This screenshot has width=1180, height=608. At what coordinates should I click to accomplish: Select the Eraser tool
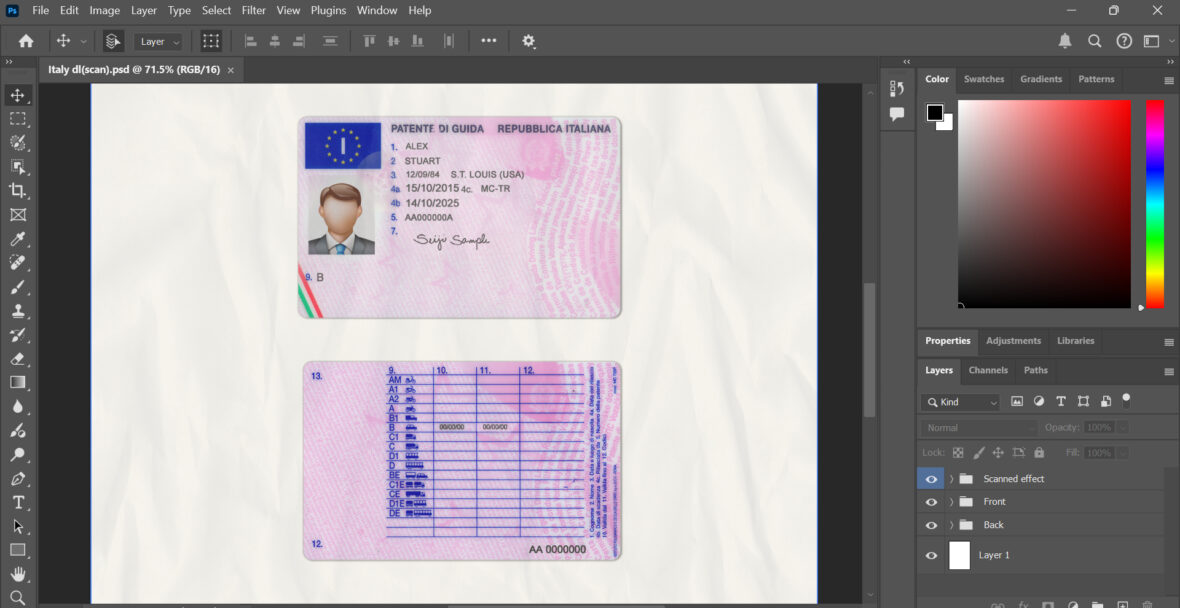pos(18,359)
